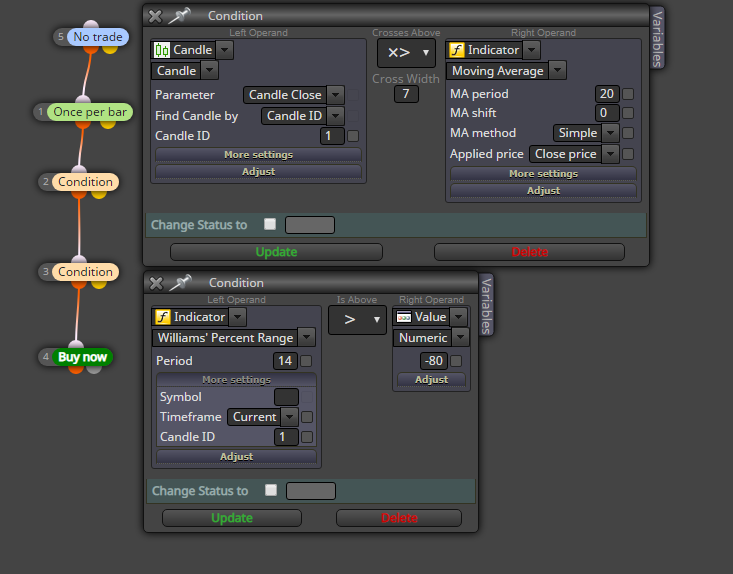Select the Once per bar block

(x=90, y=112)
